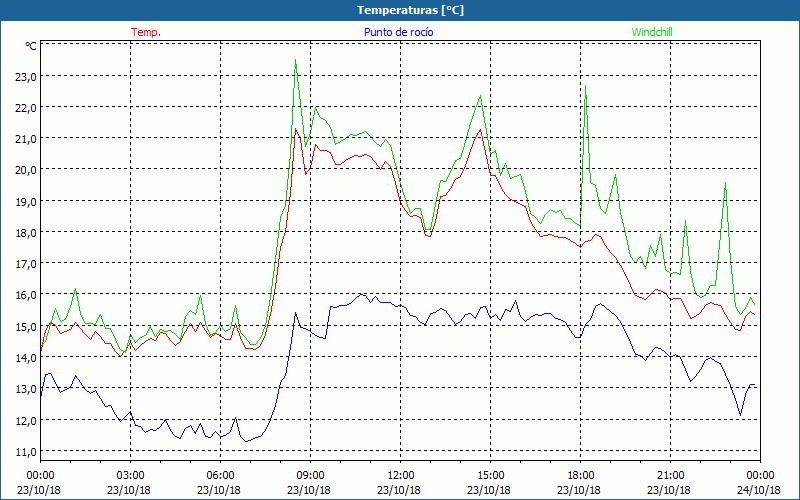Click the 06:00 time axis label
The width and height of the screenshot is (800, 500).
220,475
